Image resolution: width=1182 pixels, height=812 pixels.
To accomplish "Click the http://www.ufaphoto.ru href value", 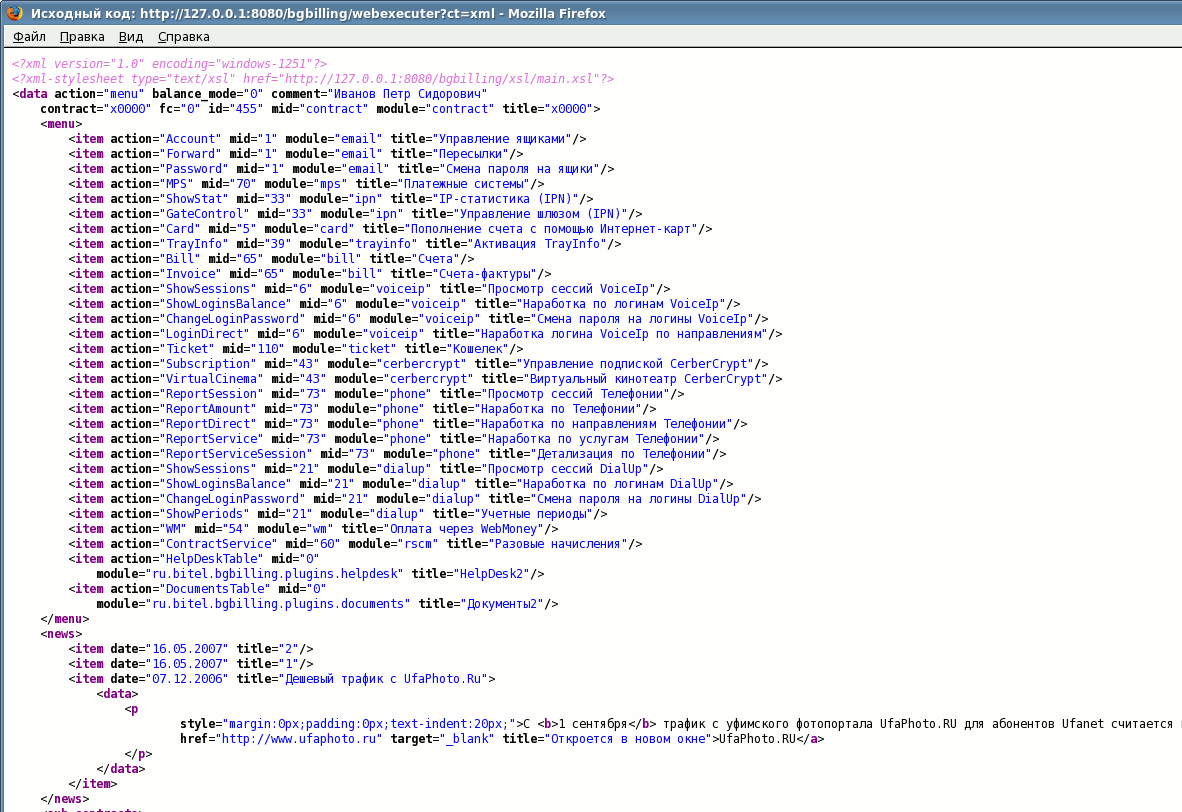I will pyautogui.click(x=302, y=738).
